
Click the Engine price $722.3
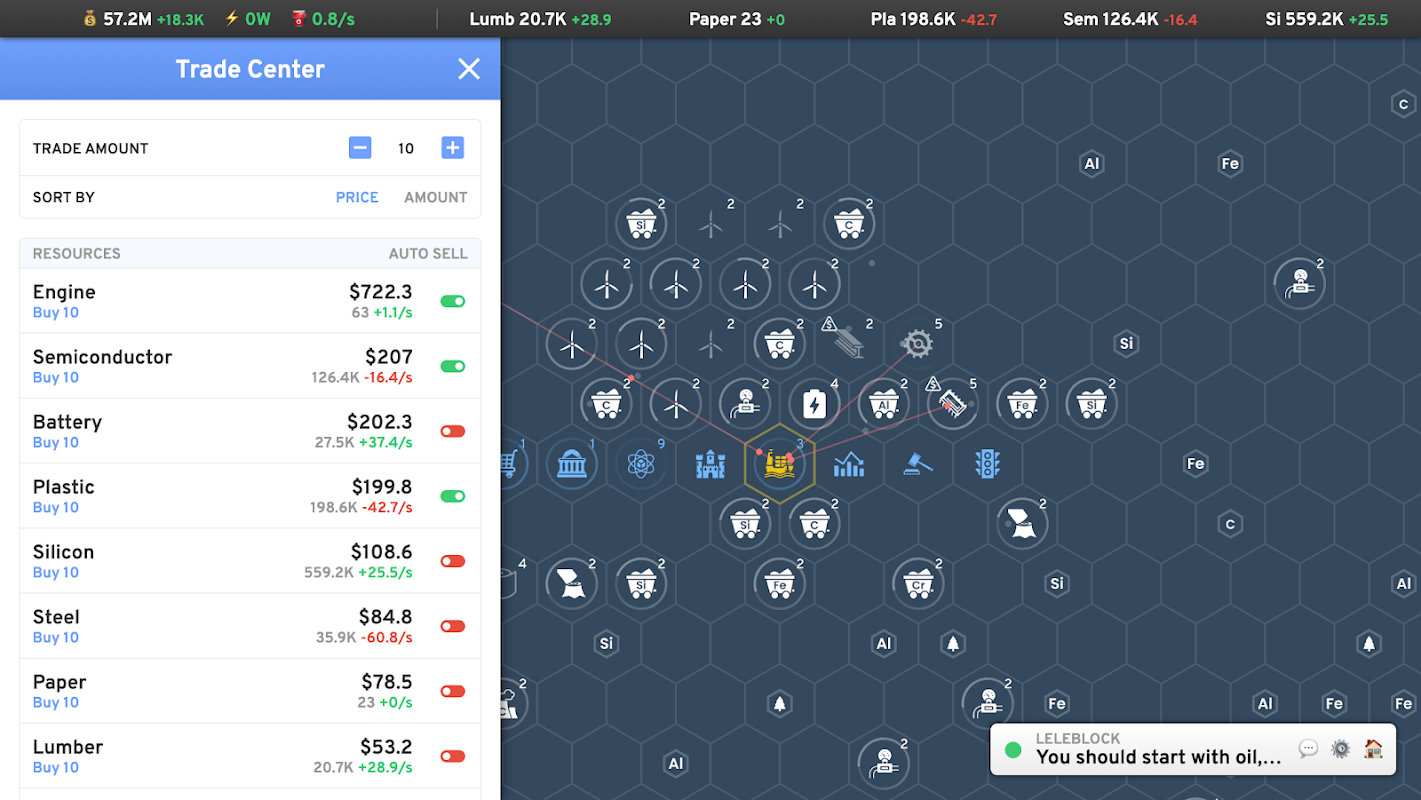(381, 292)
